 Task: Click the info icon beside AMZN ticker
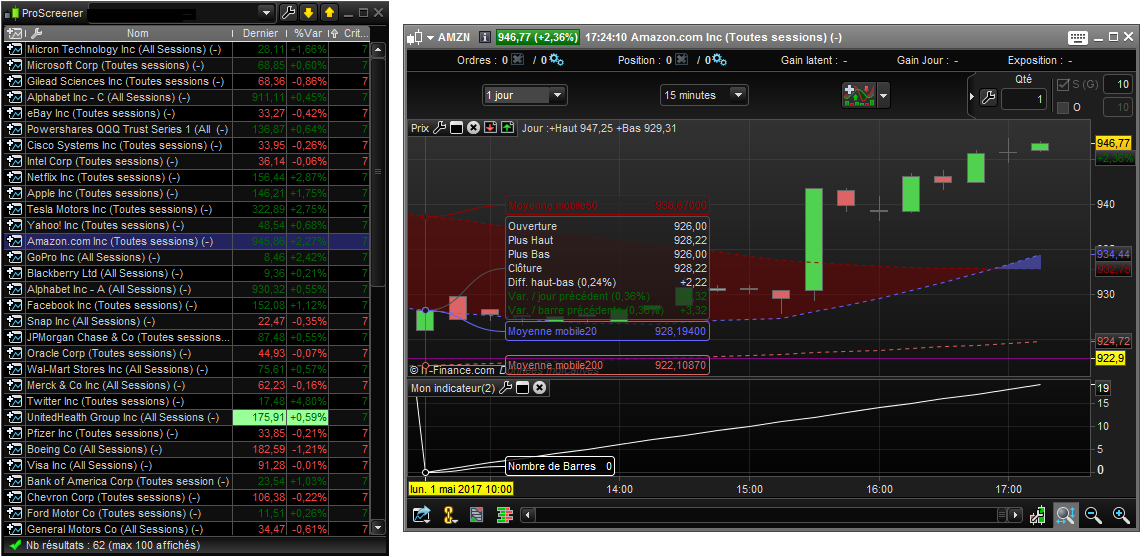point(484,37)
